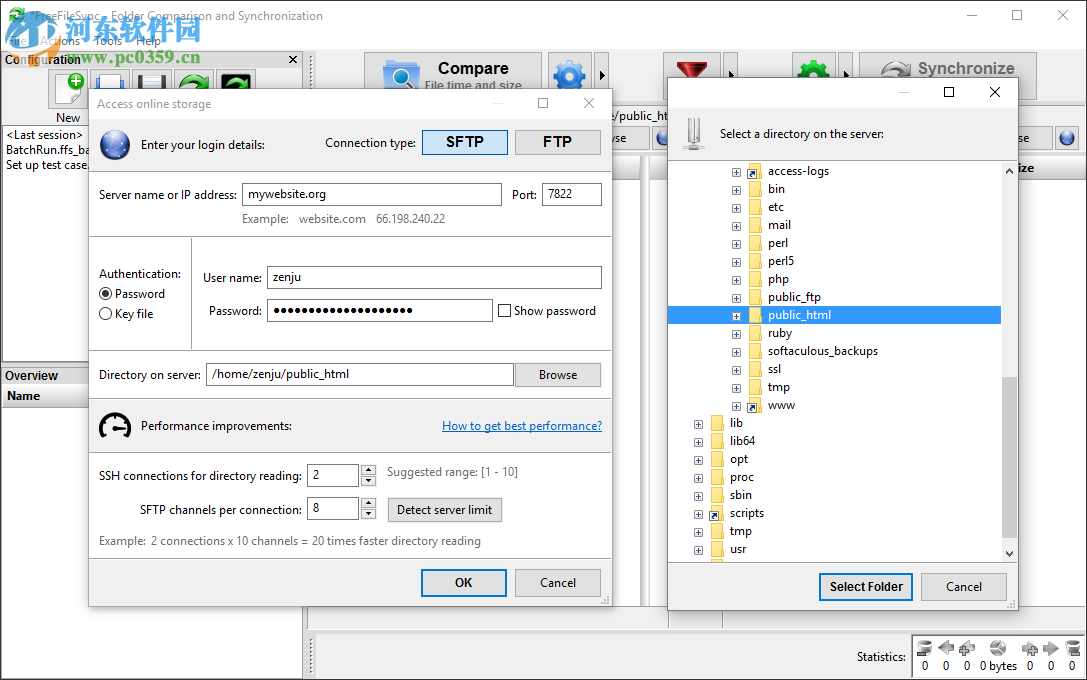Increase SSH connections with the up stepper arrow
The height and width of the screenshot is (680, 1087).
(368, 470)
